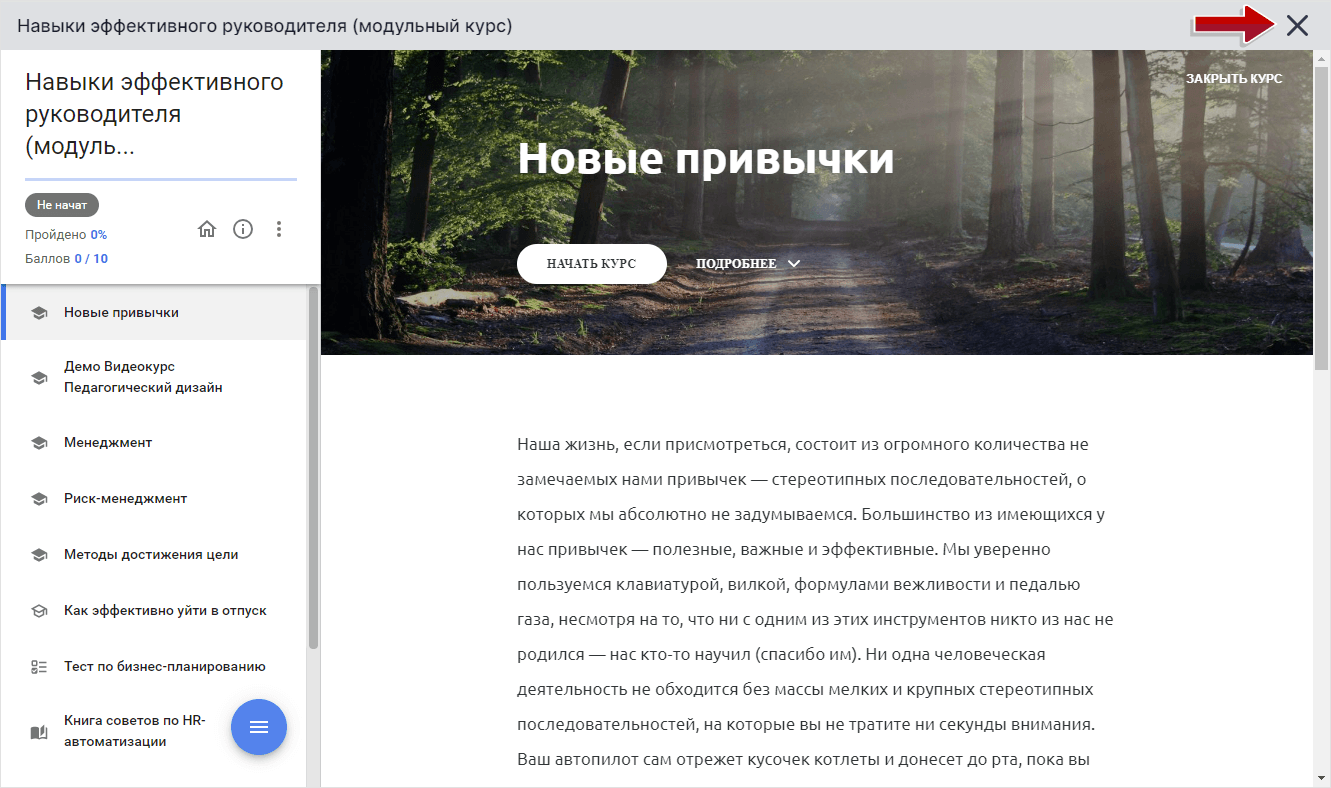Click the course info icon
The image size is (1331, 788).
[x=243, y=228]
